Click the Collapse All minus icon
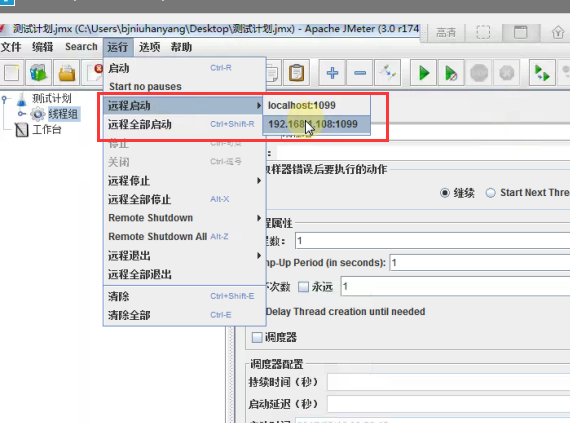Screen dimensions: 570x423 tap(360, 73)
